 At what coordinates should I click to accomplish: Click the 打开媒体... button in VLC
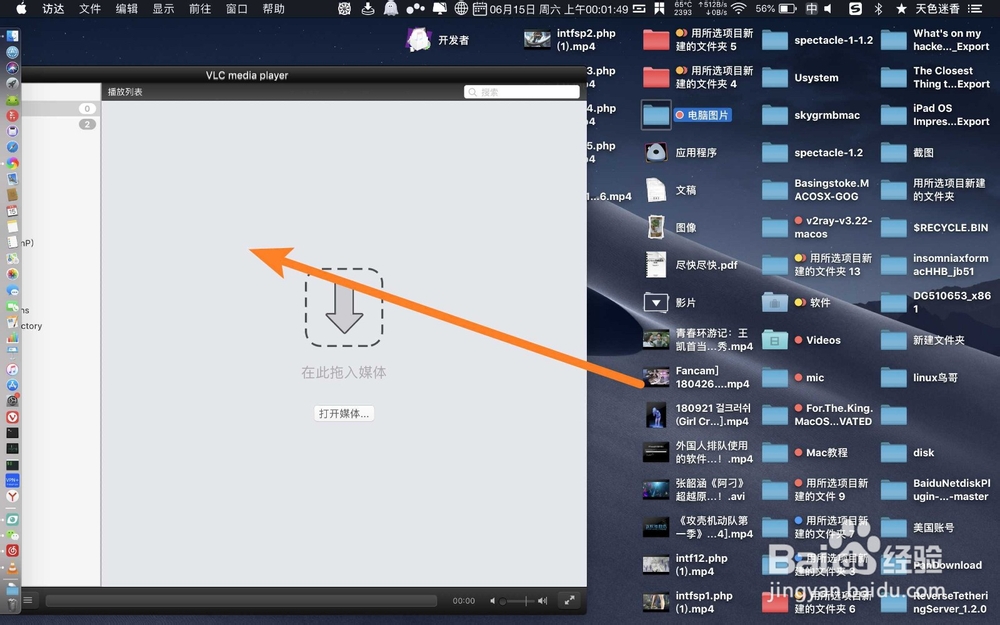344,413
